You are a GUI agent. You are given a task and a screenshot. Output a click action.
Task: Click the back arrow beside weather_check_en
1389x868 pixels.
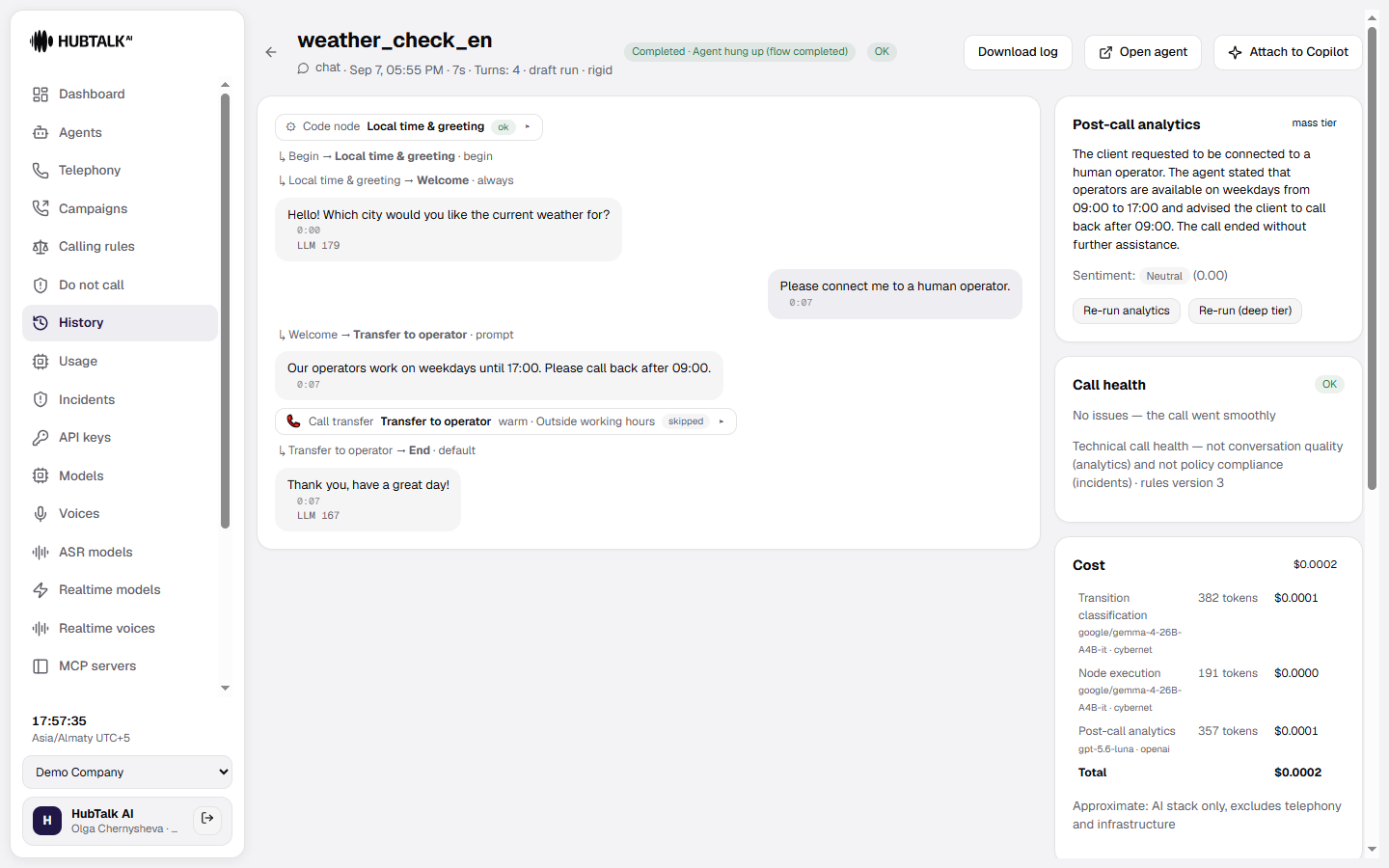click(271, 52)
